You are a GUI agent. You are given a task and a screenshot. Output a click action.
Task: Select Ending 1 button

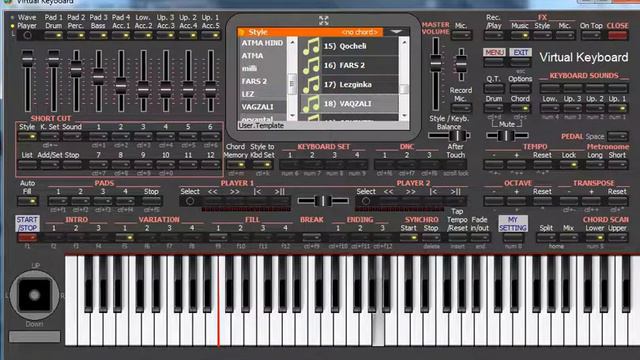coord(338,238)
